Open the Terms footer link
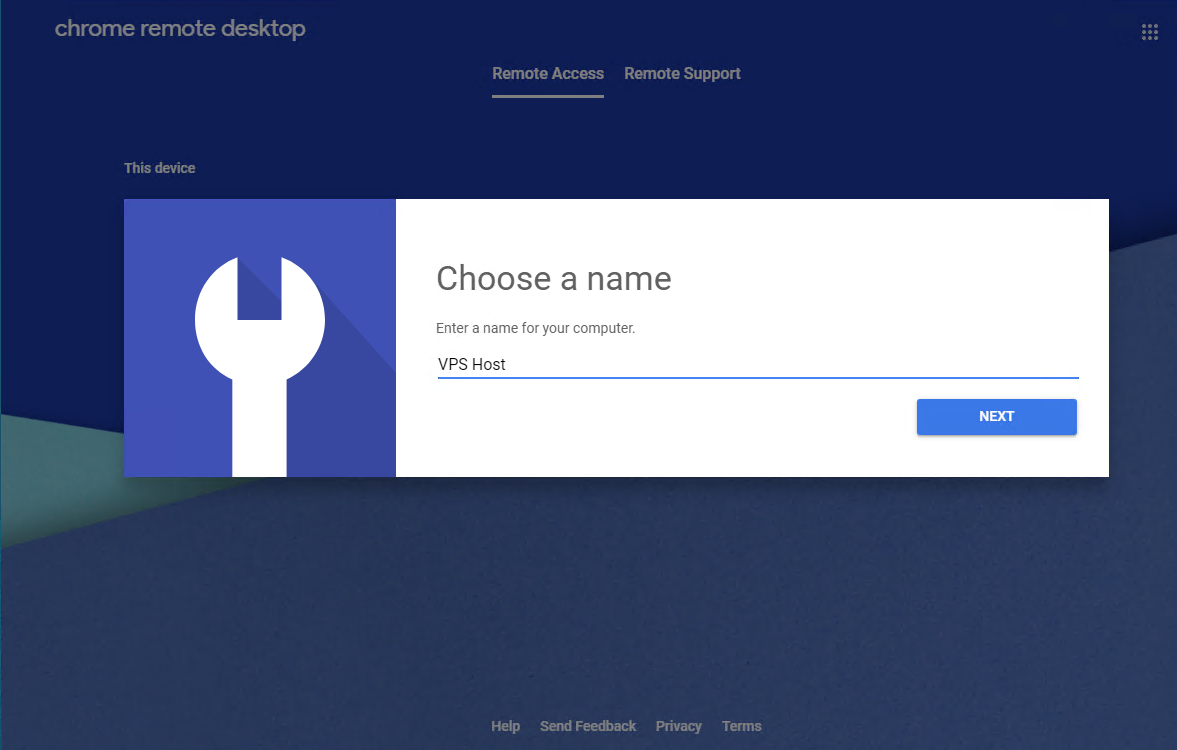This screenshot has width=1177, height=750. tap(742, 726)
